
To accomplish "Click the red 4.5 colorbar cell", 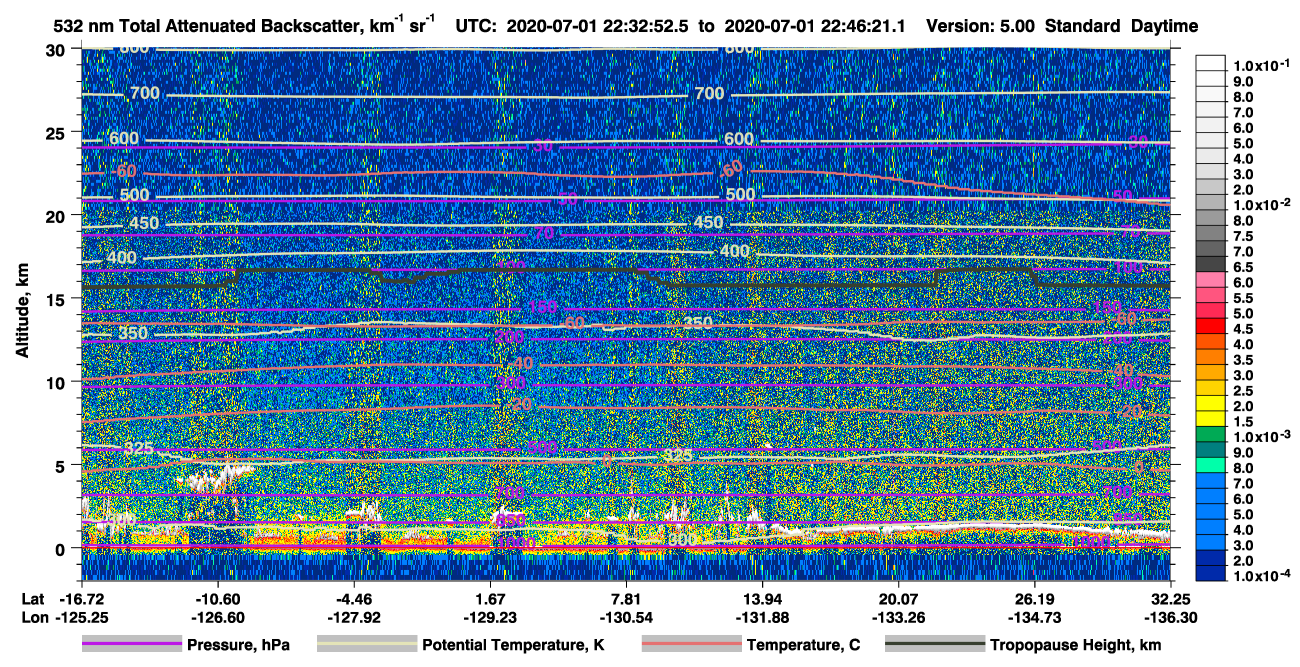I will [x=1211, y=328].
